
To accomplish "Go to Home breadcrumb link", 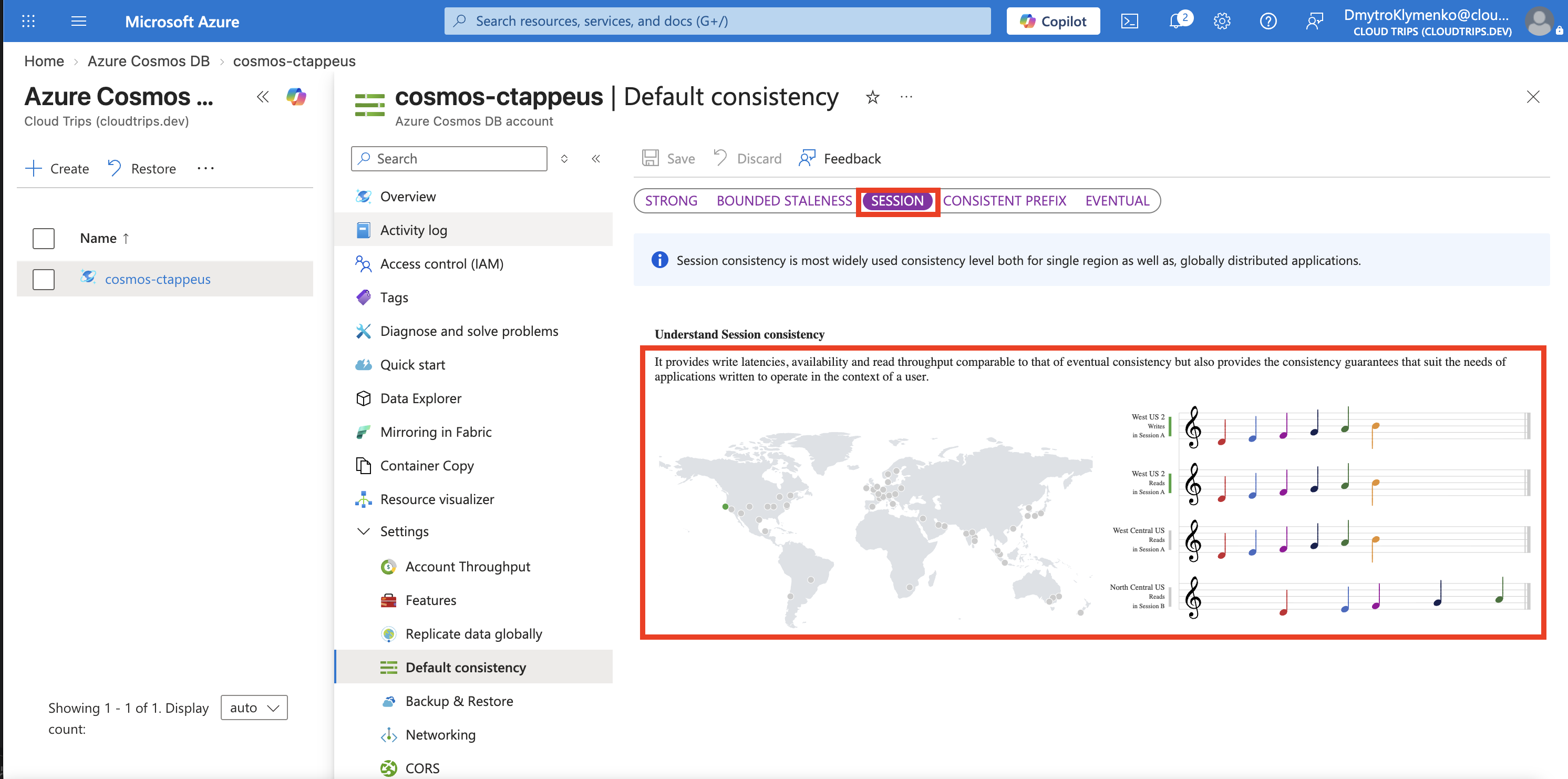I will coord(44,61).
